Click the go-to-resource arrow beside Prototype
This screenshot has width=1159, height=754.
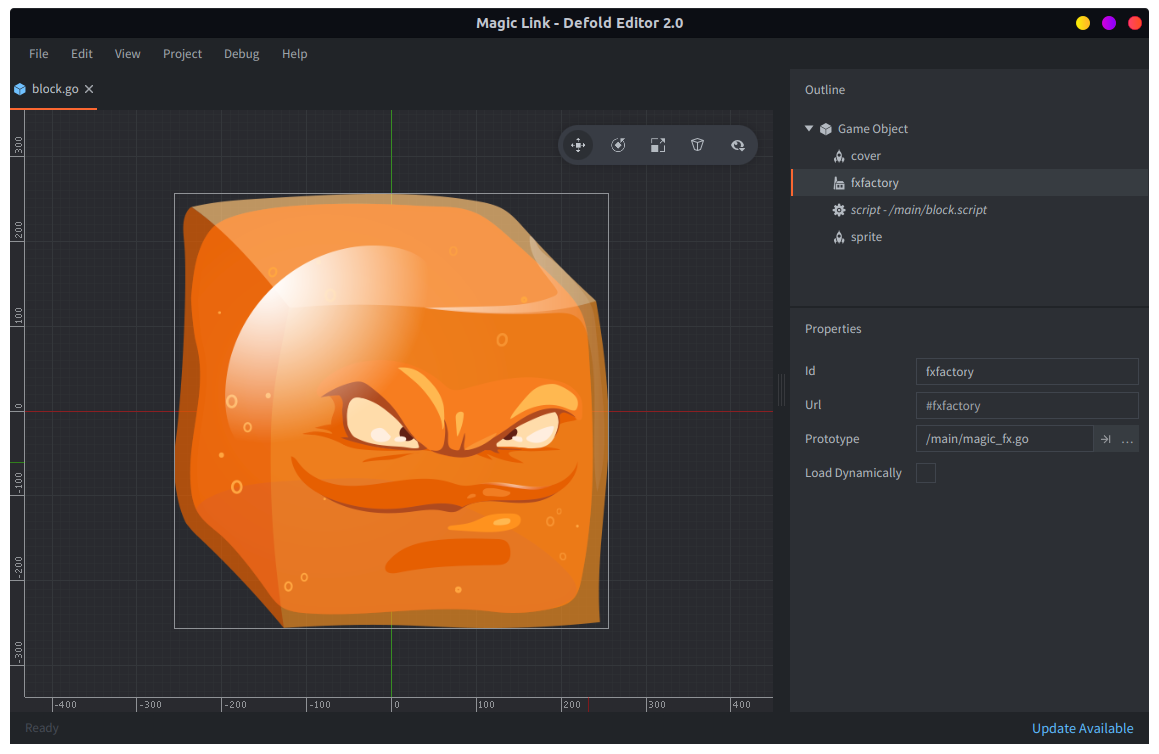1106,439
